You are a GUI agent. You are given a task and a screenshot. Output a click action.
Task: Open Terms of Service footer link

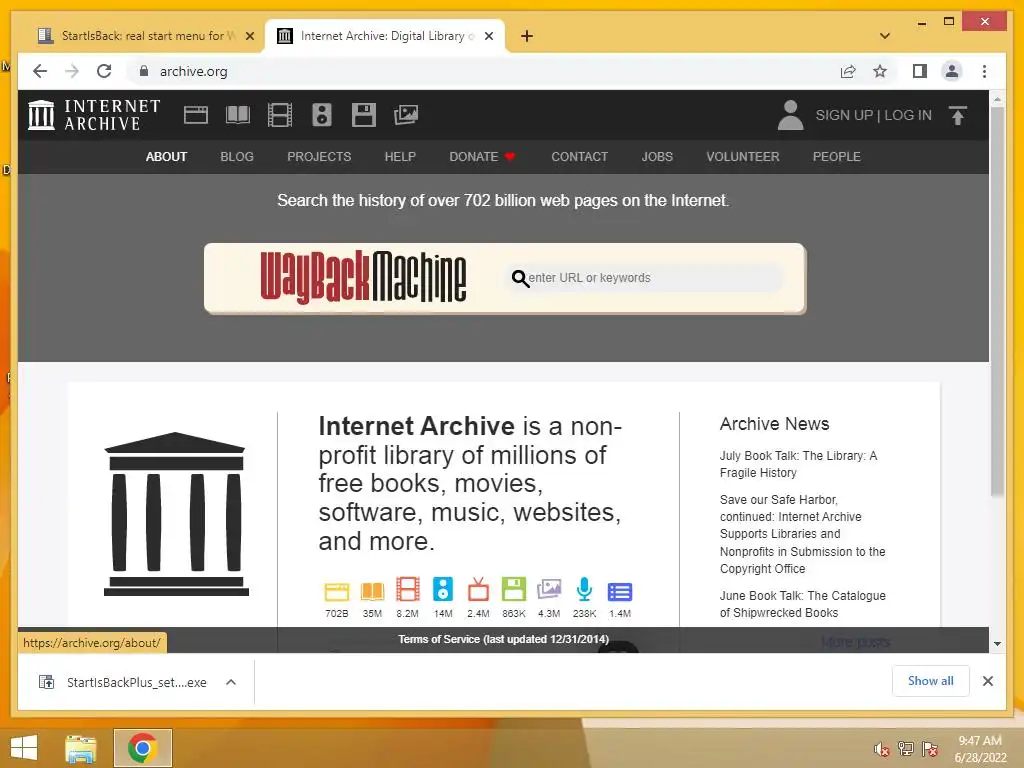click(504, 639)
